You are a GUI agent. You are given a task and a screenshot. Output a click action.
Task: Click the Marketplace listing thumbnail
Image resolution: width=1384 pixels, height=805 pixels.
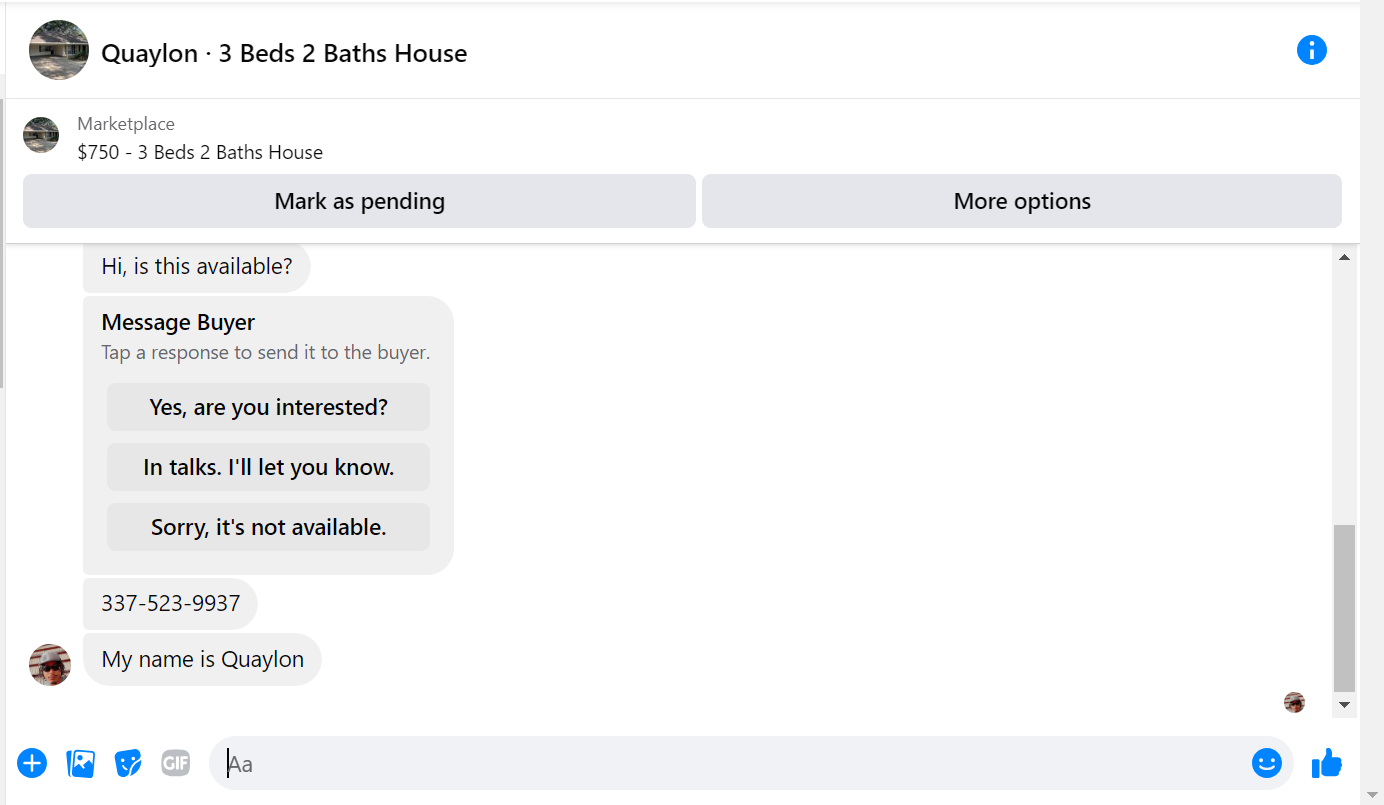click(41, 135)
